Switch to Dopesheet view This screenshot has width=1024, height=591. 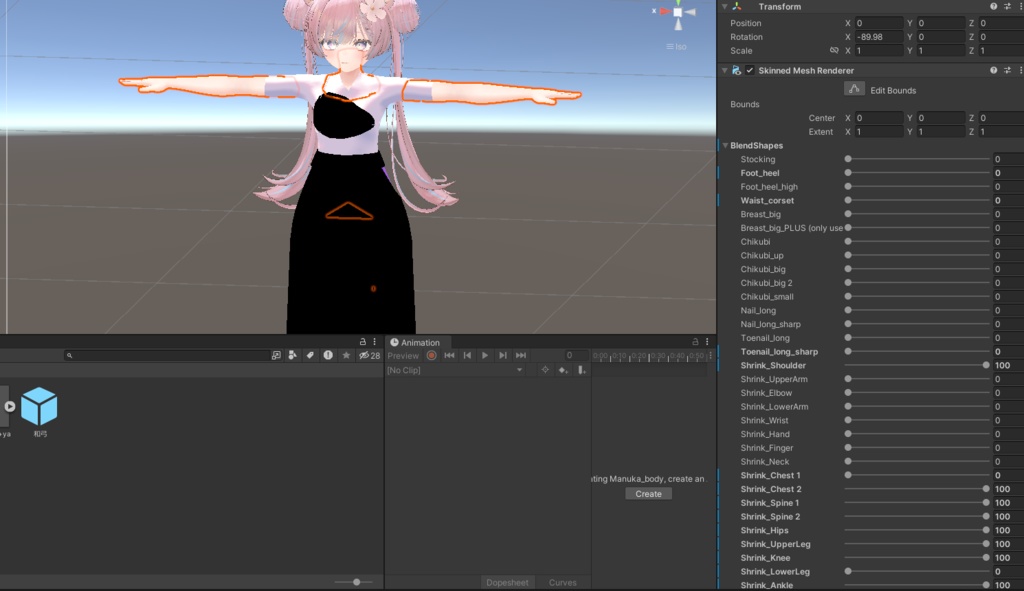(x=507, y=583)
